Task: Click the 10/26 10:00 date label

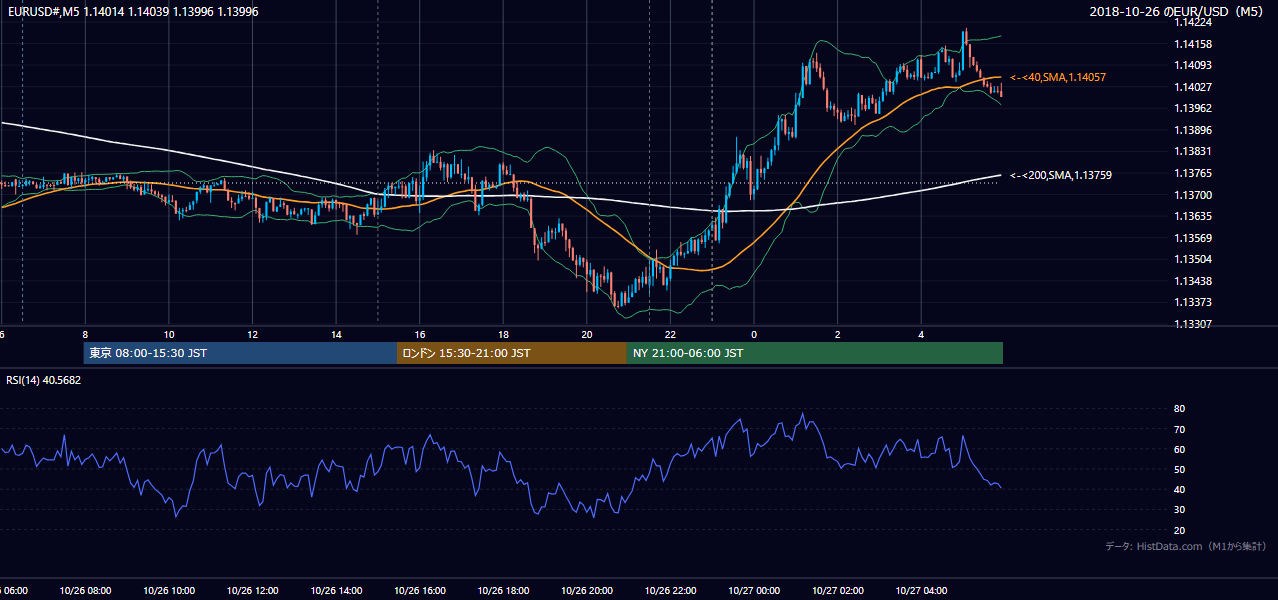Action: tap(169, 591)
